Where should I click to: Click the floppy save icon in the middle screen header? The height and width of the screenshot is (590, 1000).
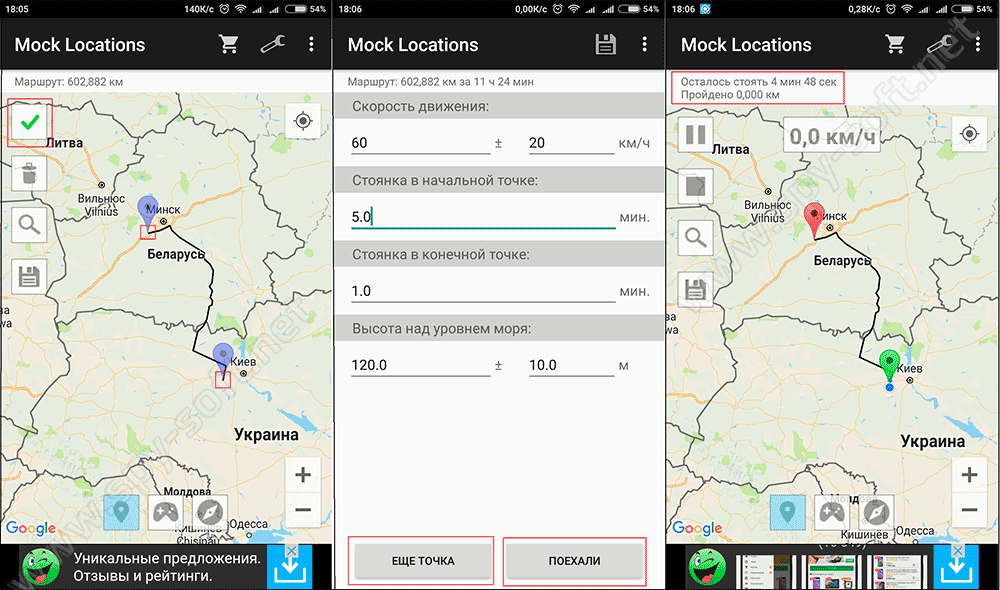605,45
